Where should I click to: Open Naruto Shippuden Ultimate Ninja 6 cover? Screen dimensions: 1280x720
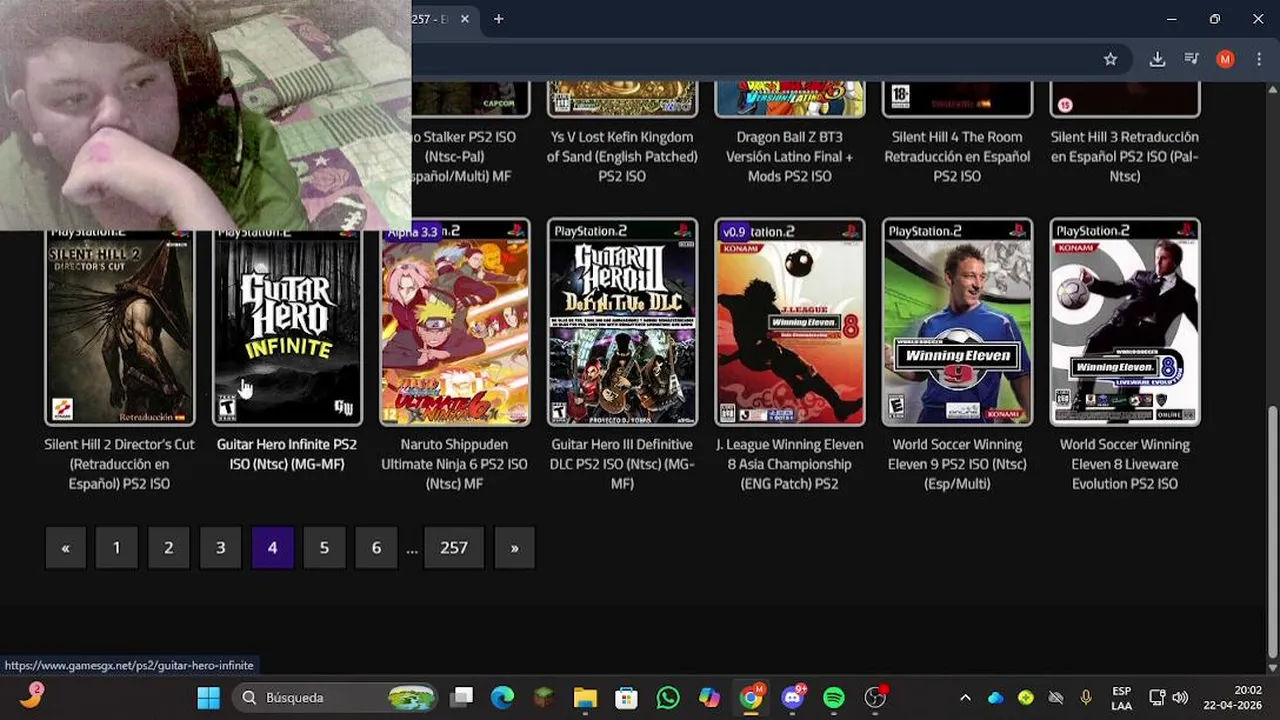pyautogui.click(x=455, y=322)
